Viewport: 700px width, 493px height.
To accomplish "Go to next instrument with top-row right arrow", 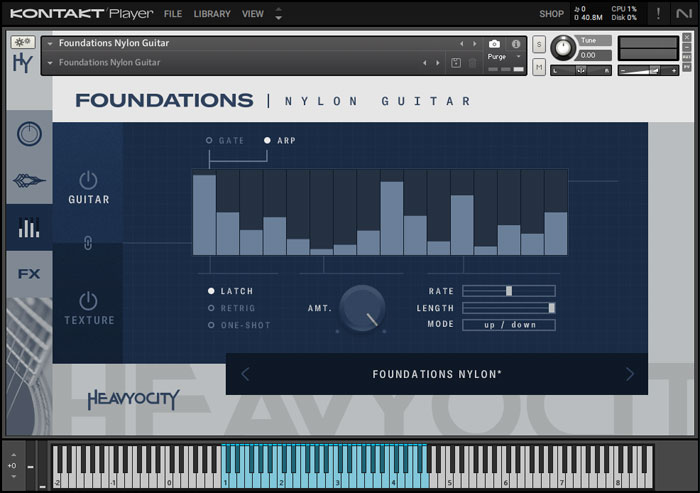I will point(475,44).
